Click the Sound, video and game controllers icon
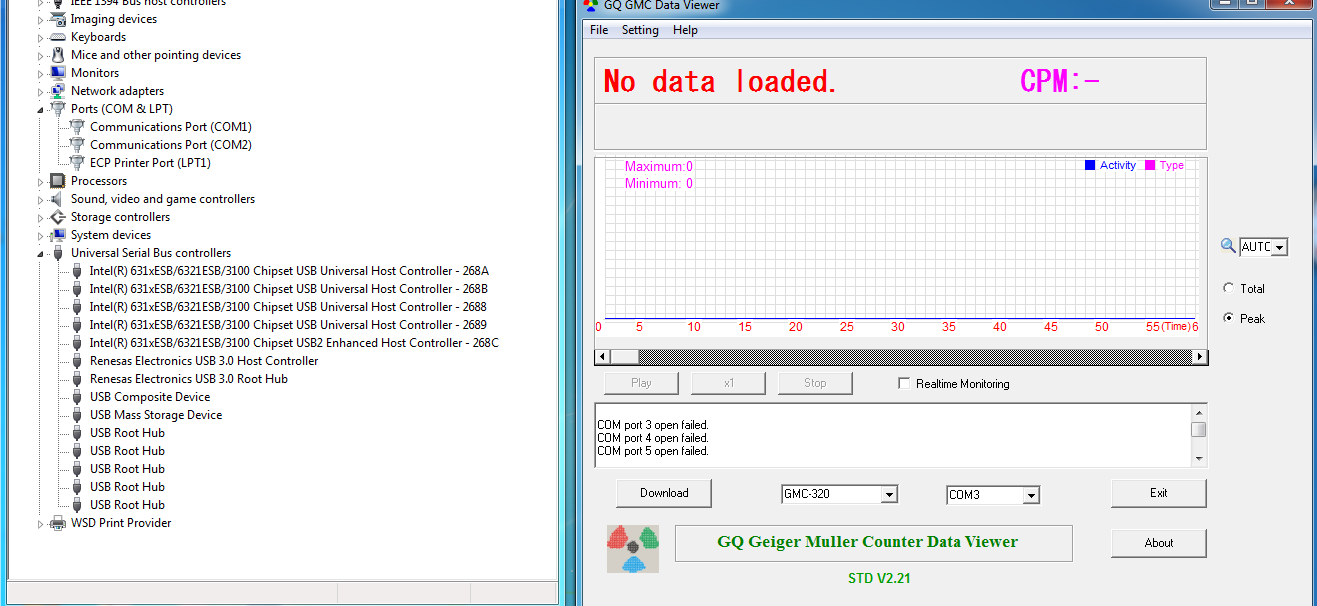This screenshot has height=606, width=1317. click(x=58, y=199)
